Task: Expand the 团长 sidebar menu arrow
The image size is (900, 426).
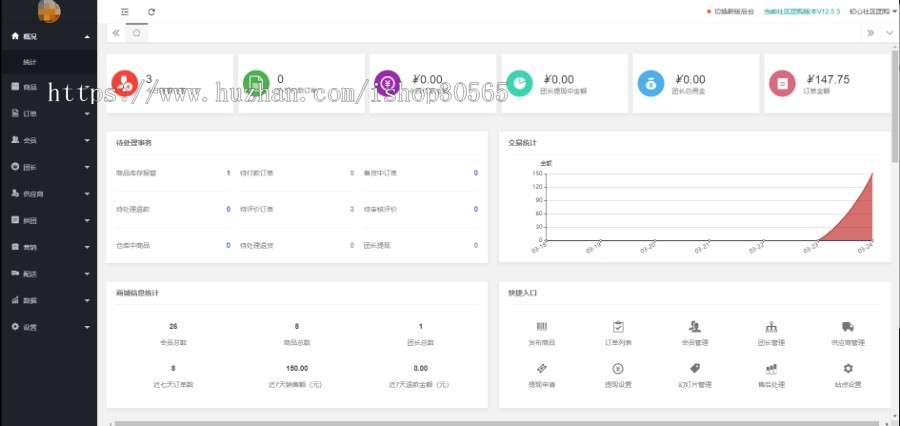Action: (x=87, y=167)
